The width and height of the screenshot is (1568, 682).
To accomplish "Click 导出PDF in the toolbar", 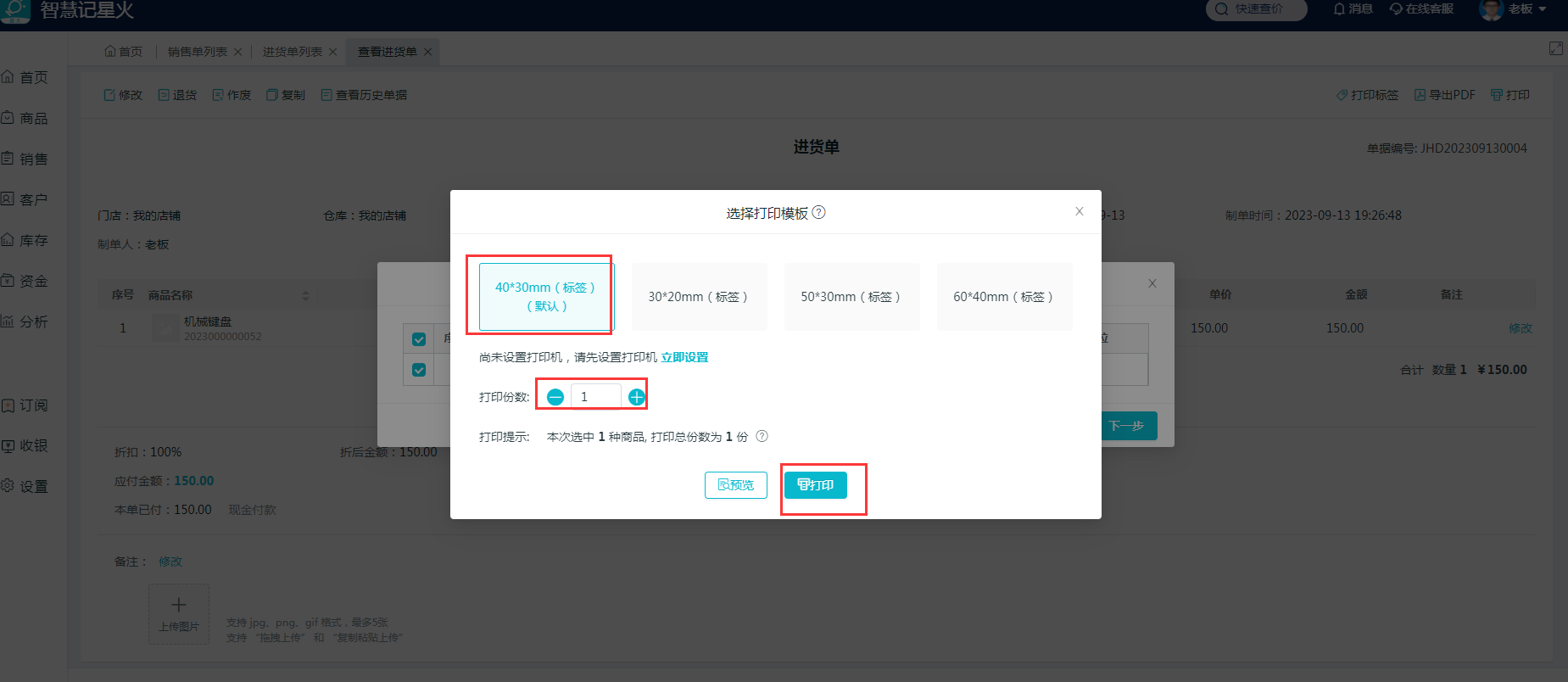I will 1444,95.
